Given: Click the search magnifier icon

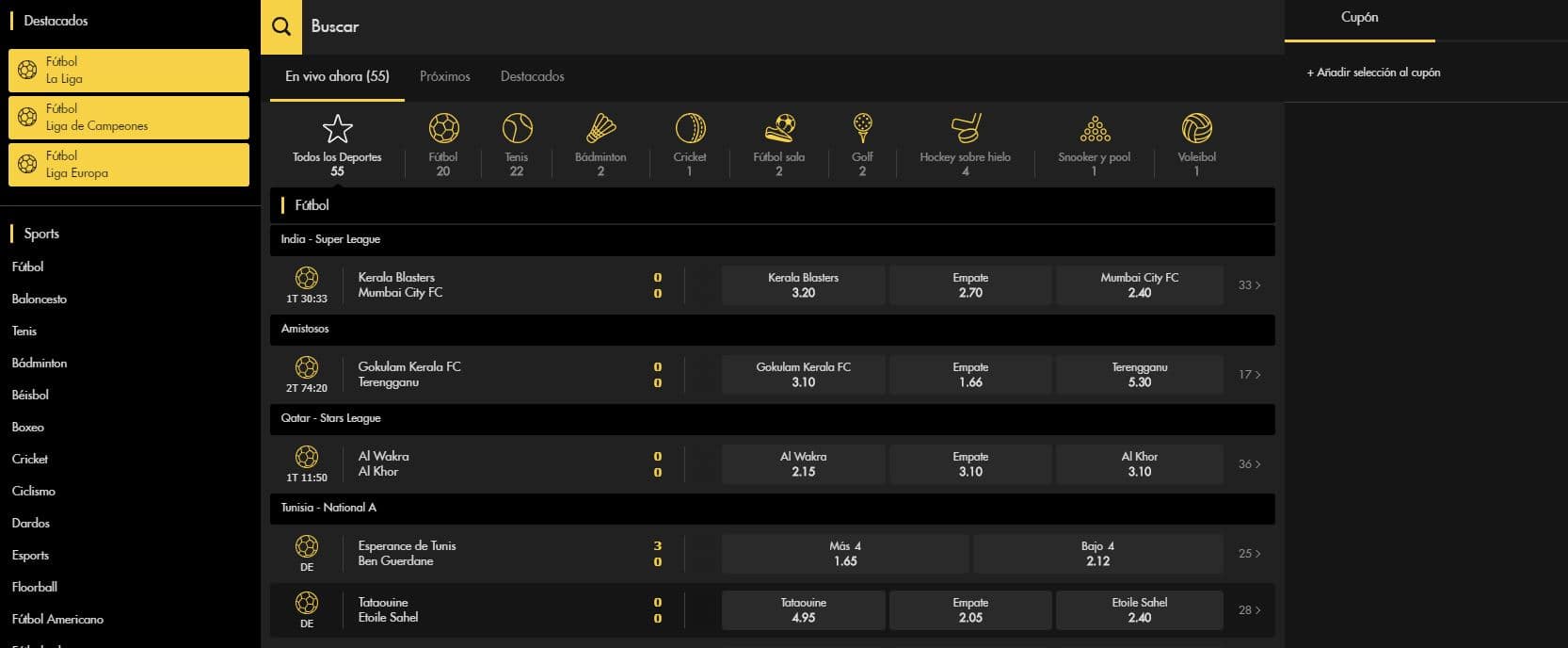Looking at the screenshot, I should 280,26.
